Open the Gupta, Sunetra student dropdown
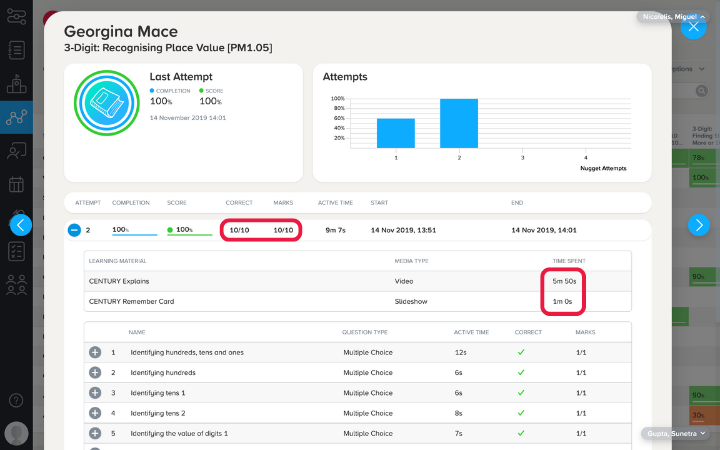 point(675,433)
